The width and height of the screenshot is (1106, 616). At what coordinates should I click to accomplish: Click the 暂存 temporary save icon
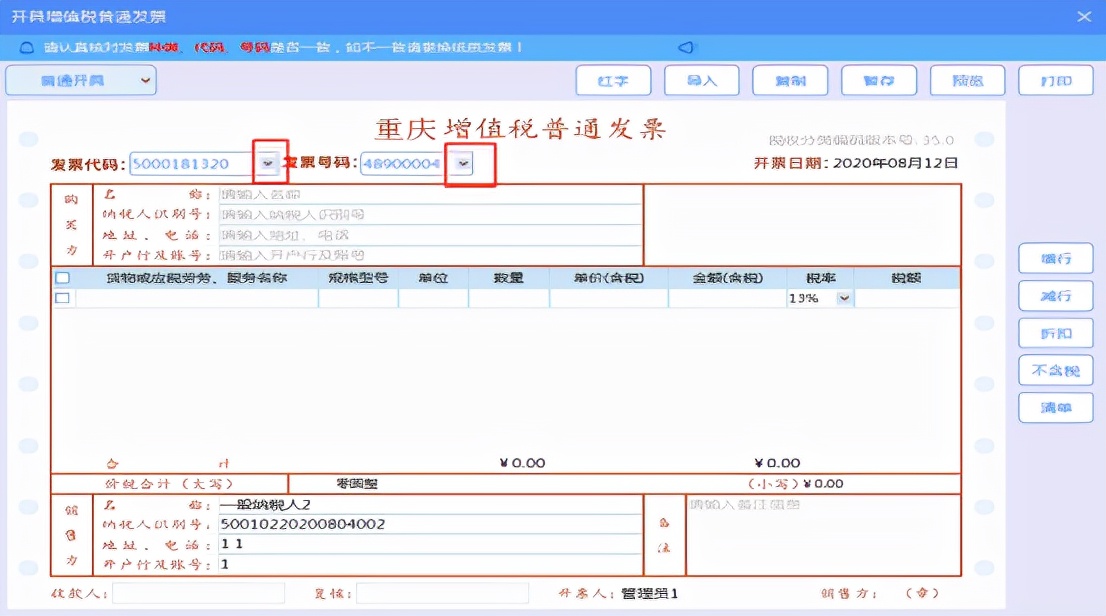tap(877, 81)
